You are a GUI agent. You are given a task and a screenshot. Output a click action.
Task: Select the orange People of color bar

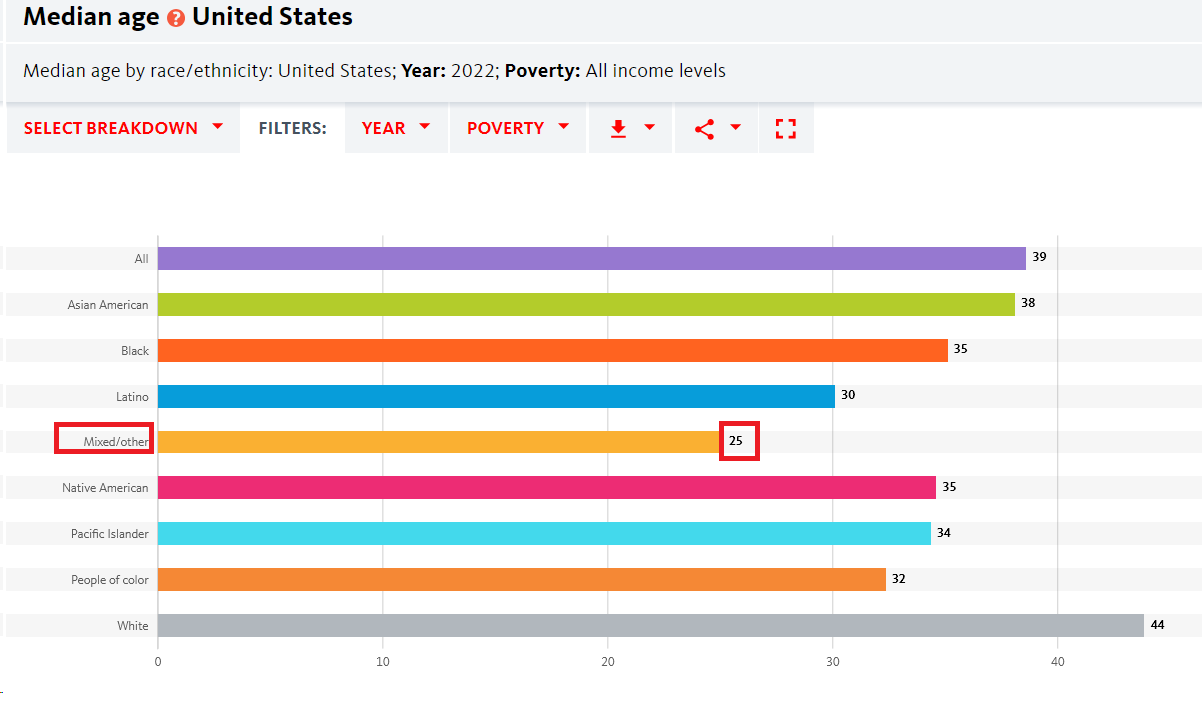click(522, 579)
